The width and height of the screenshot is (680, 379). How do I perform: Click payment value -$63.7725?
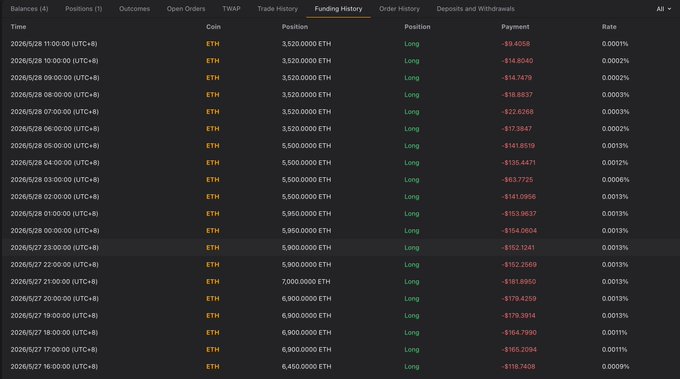pos(517,180)
